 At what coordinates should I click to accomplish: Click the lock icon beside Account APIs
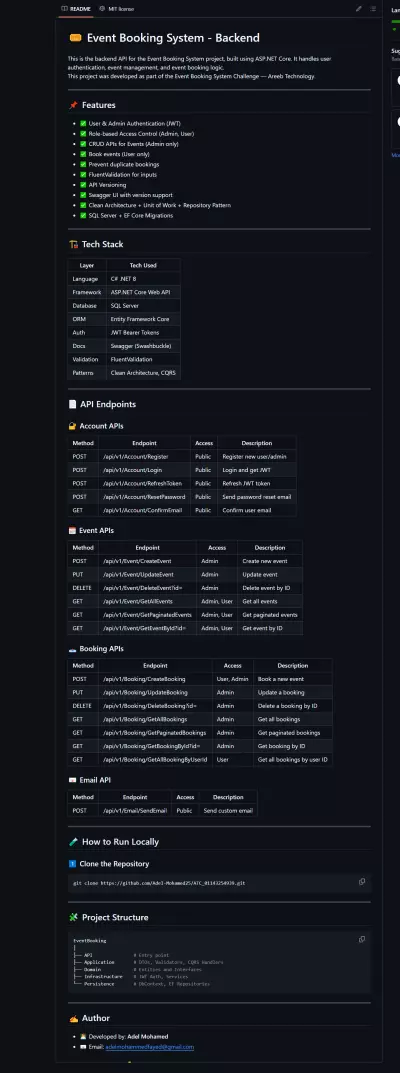[72, 426]
